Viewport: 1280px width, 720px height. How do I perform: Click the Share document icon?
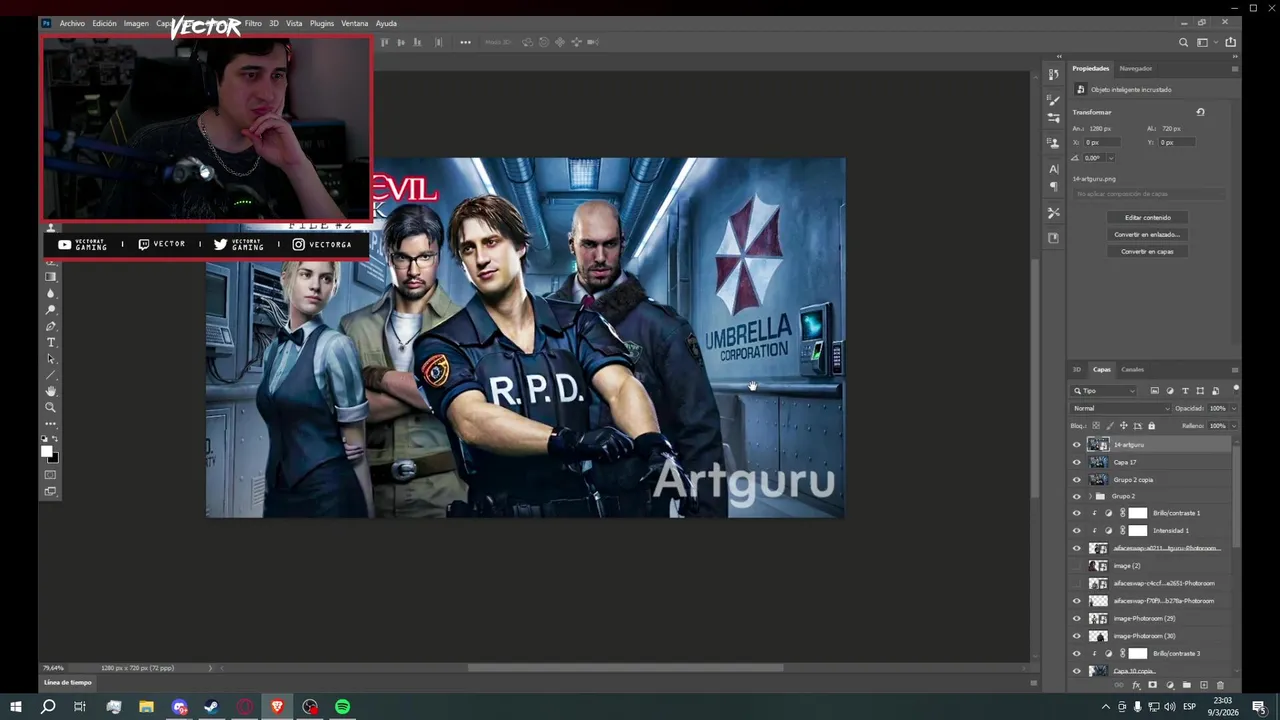tap(1230, 42)
